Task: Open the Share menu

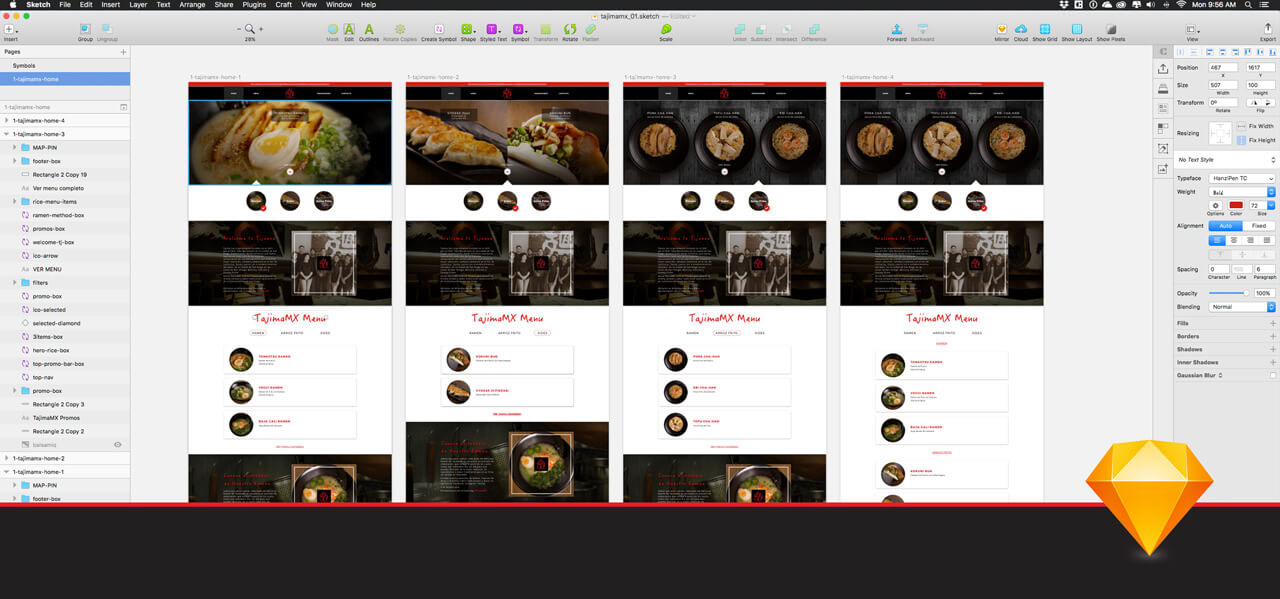Action: tap(224, 5)
